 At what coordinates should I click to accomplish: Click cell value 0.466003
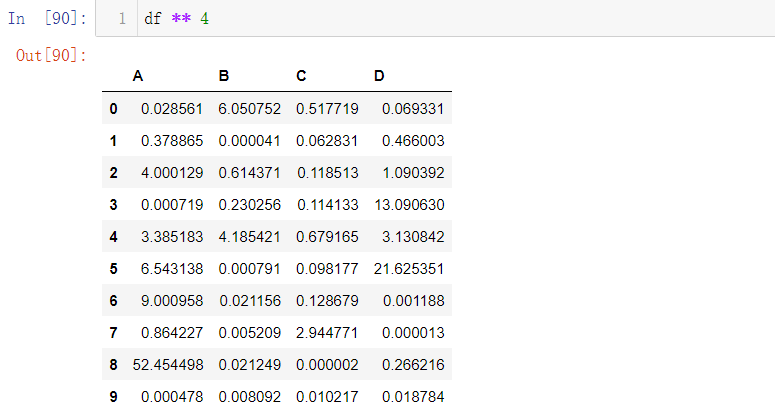[413, 141]
